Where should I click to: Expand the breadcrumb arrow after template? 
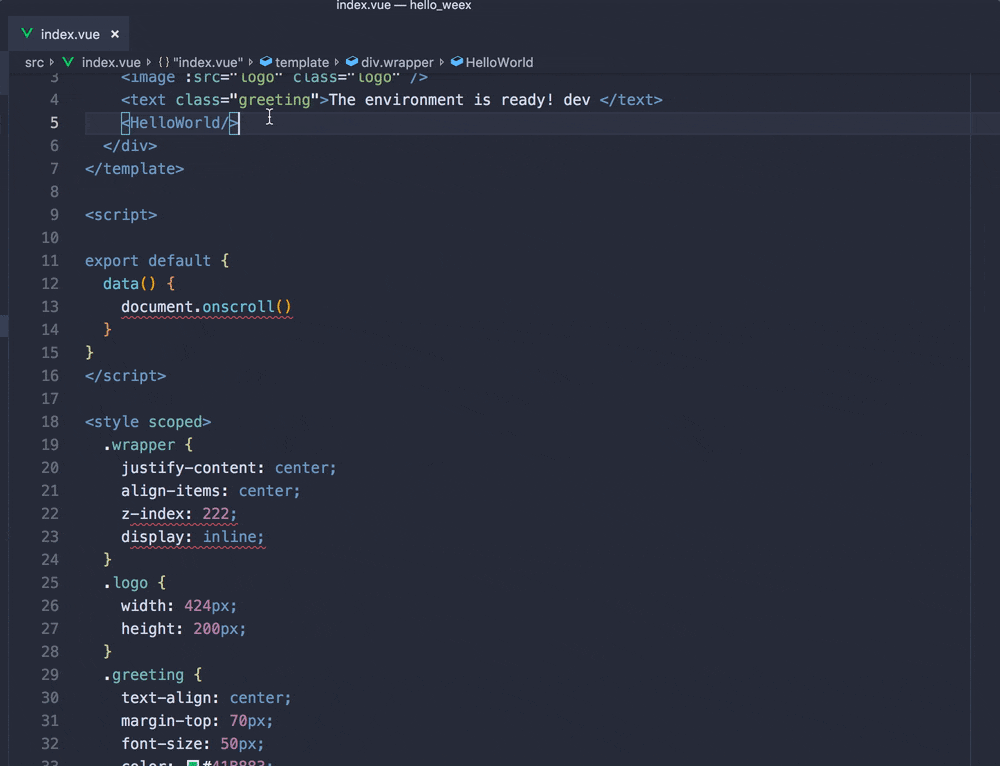(337, 62)
